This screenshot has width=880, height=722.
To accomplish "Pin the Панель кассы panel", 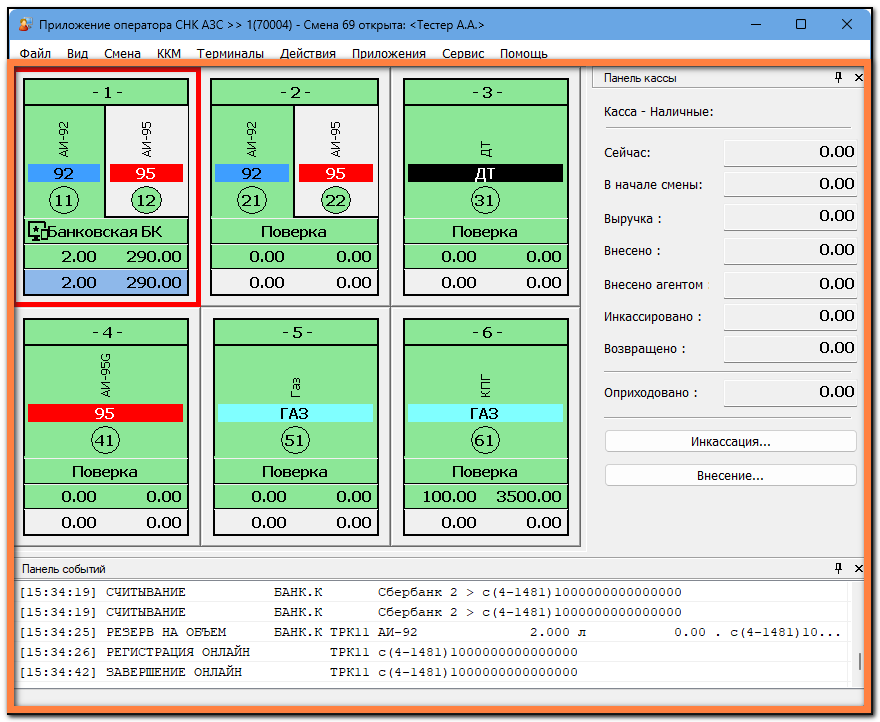I will point(838,77).
